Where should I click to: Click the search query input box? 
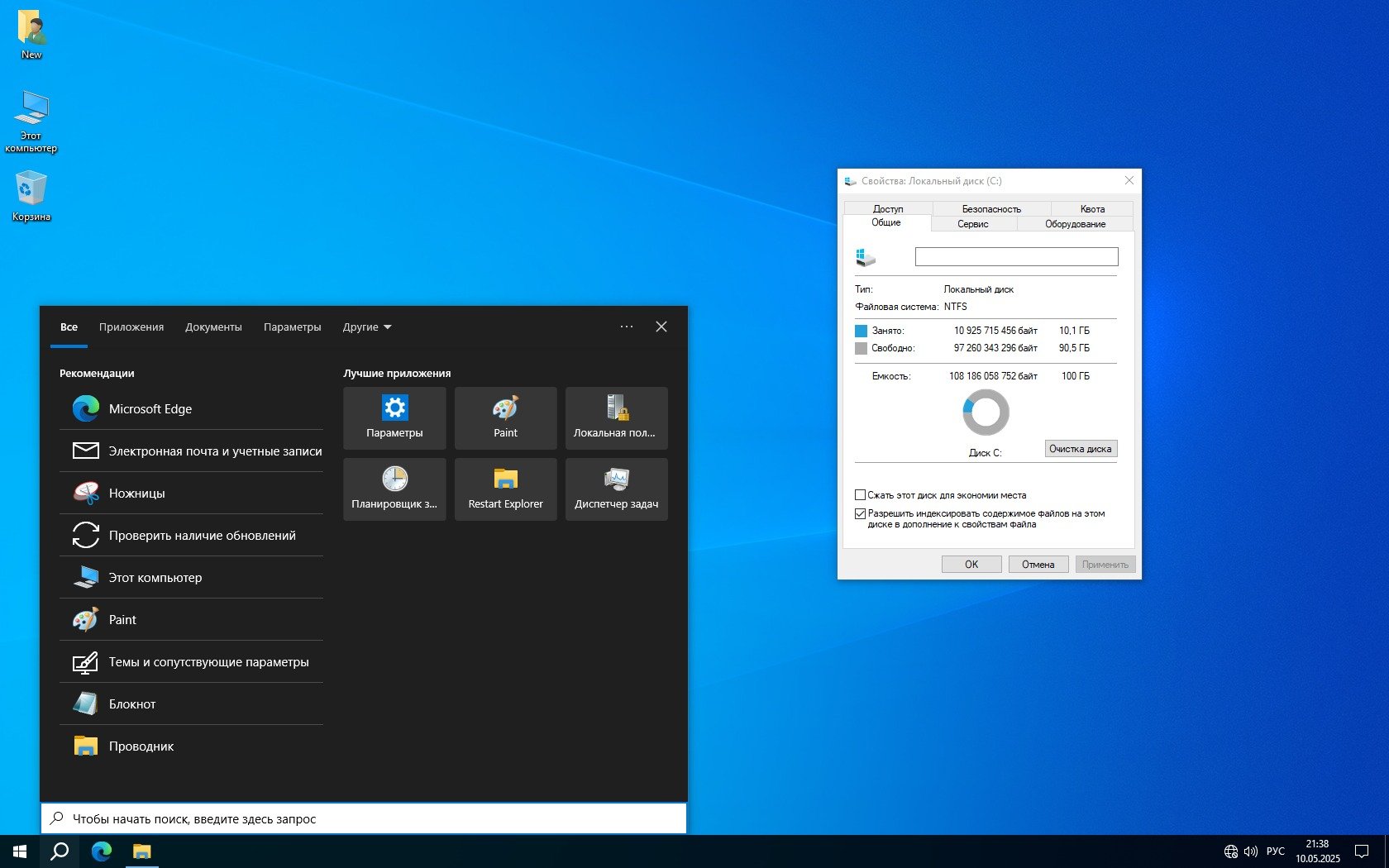coord(364,819)
